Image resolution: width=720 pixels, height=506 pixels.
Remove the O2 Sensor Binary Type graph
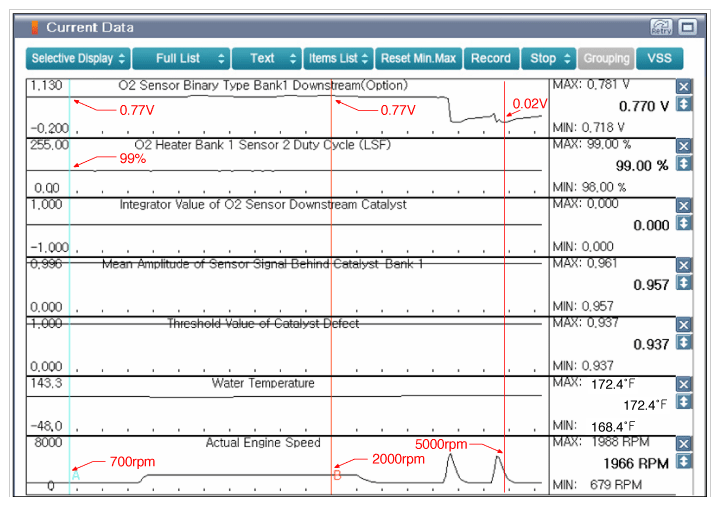click(684, 87)
